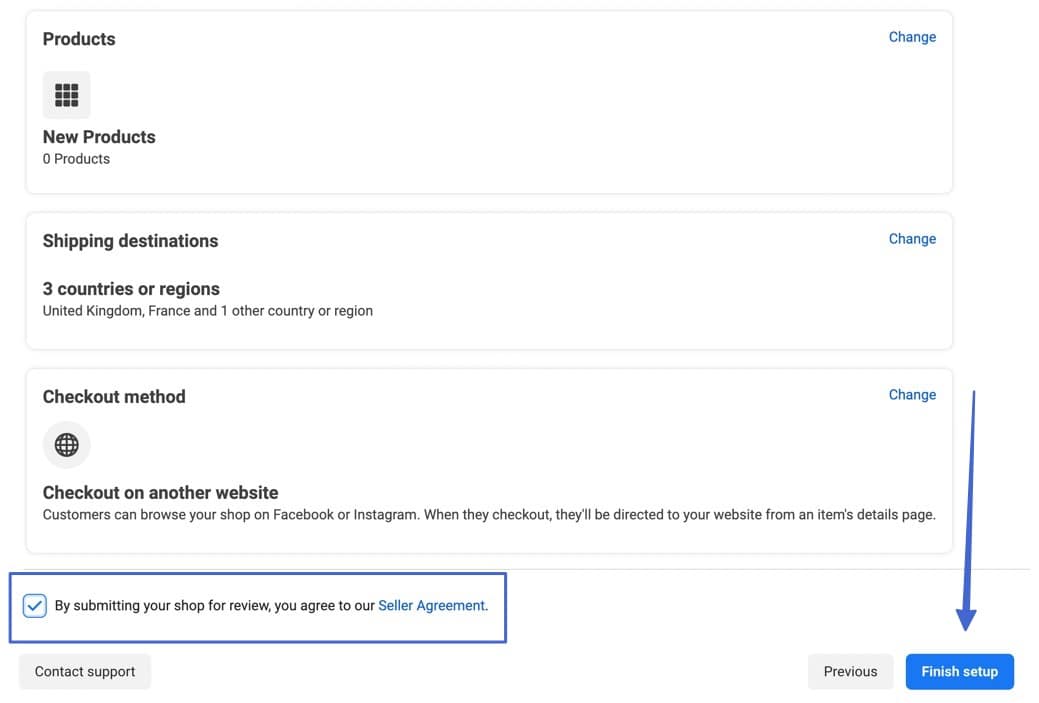Image resolution: width=1039 pixels, height=703 pixels.
Task: Select the Checkout method heading
Action: [x=114, y=397]
